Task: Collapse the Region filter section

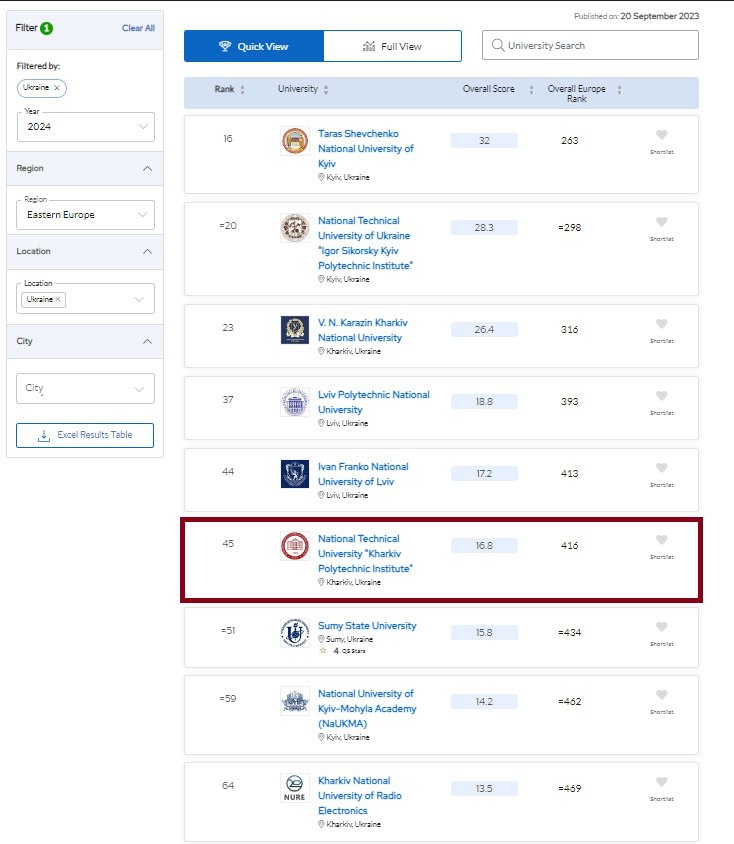Action: [x=147, y=168]
